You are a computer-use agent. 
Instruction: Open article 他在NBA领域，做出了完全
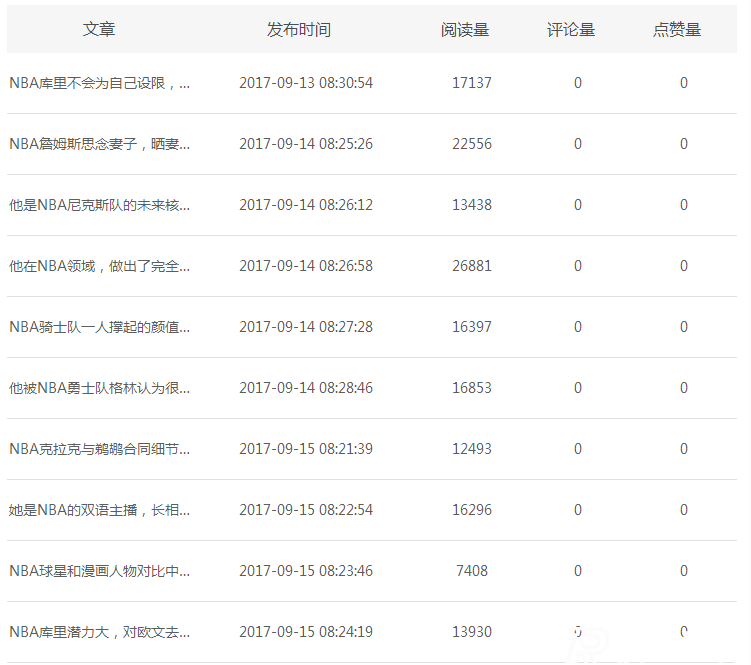pyautogui.click(x=99, y=266)
